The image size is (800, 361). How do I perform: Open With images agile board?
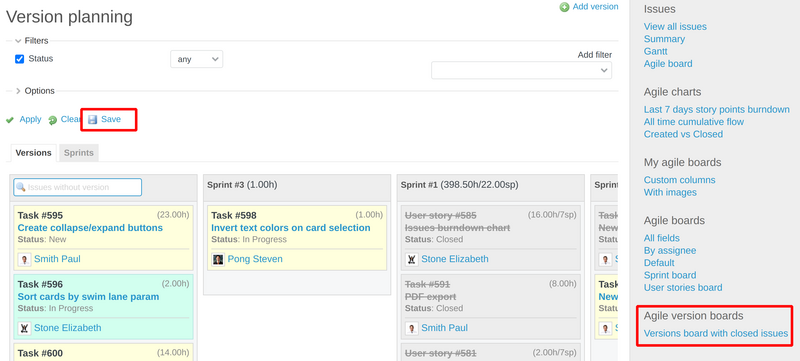coord(670,192)
